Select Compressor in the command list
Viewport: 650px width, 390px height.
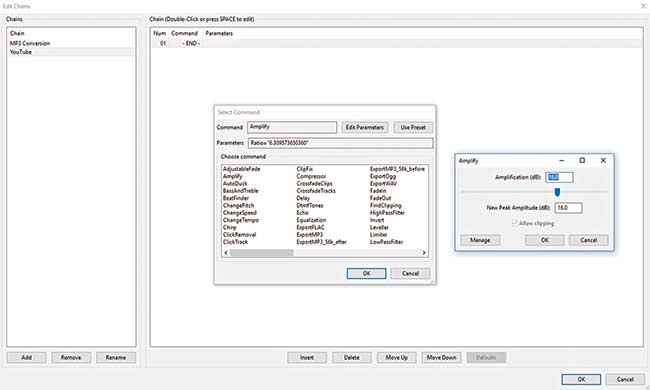[311, 176]
